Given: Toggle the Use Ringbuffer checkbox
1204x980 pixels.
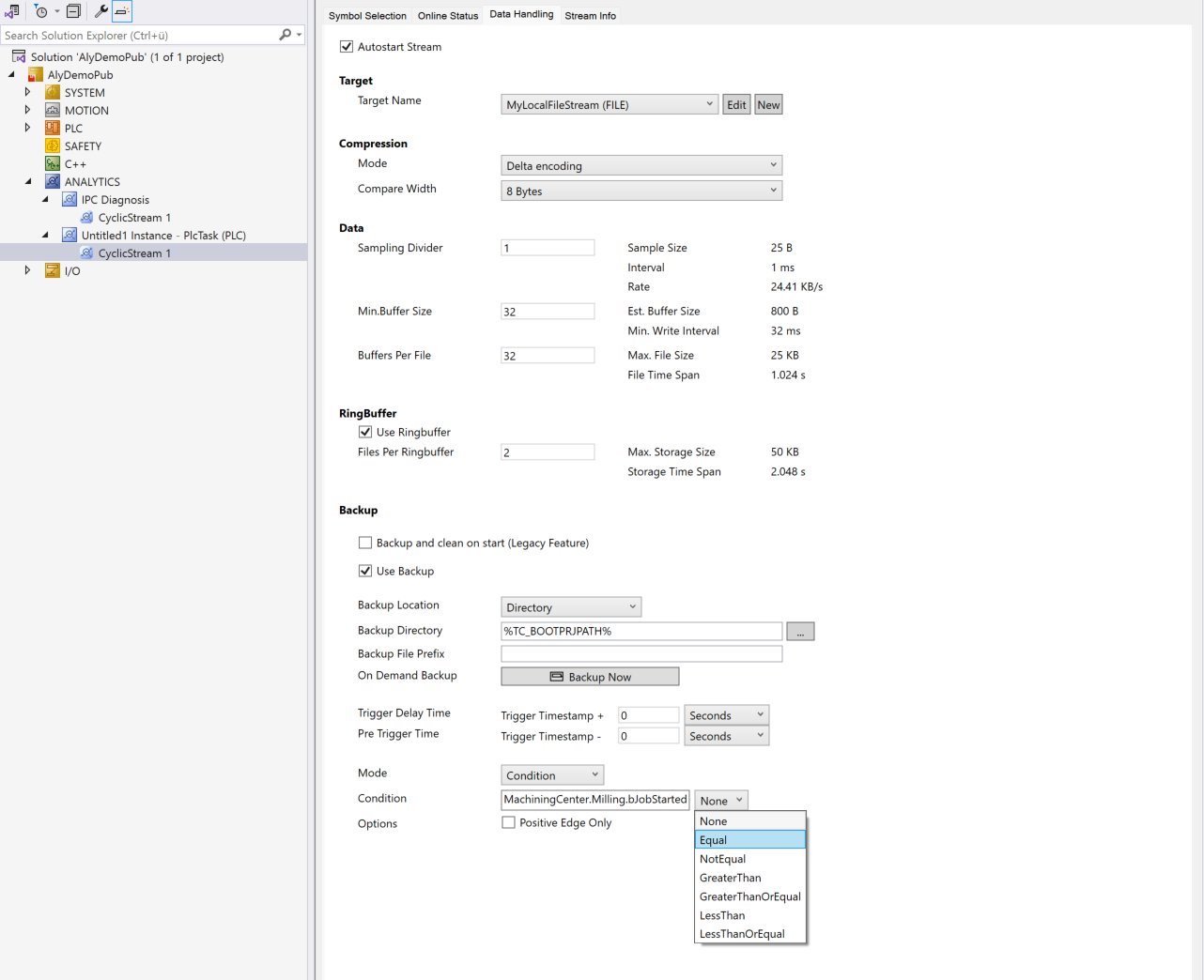Looking at the screenshot, I should pos(365,432).
